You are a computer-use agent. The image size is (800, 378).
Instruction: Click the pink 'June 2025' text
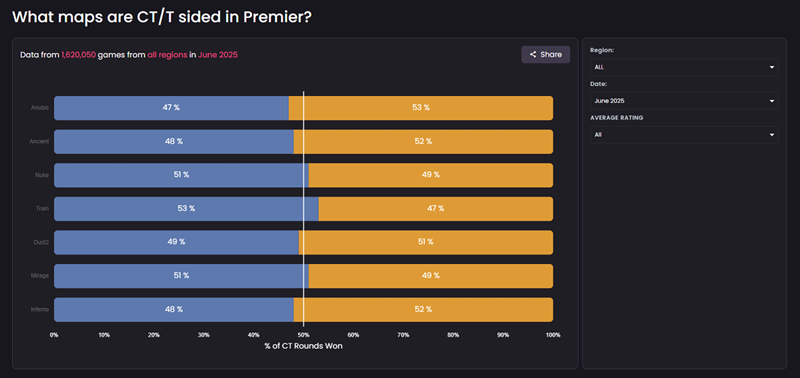218,55
